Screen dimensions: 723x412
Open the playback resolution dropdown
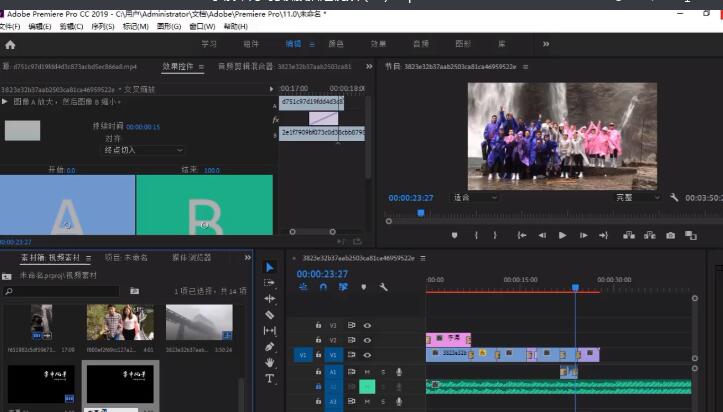[x=636, y=198]
